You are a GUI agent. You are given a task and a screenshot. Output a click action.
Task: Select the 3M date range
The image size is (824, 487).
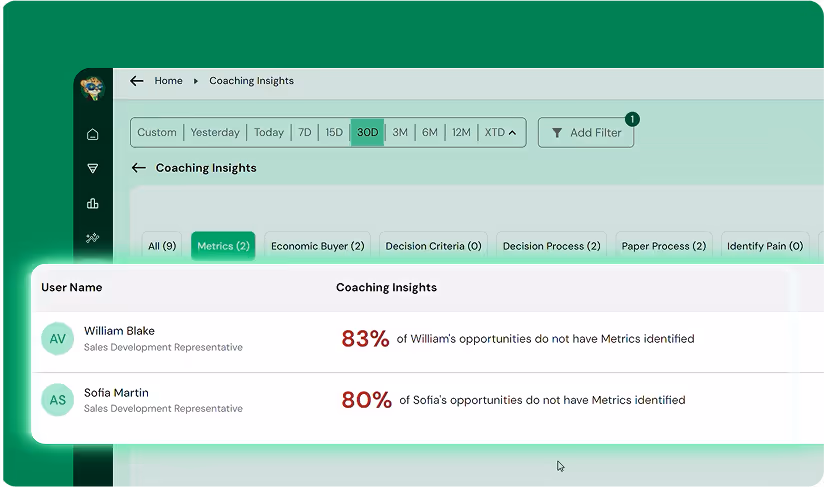pos(400,132)
